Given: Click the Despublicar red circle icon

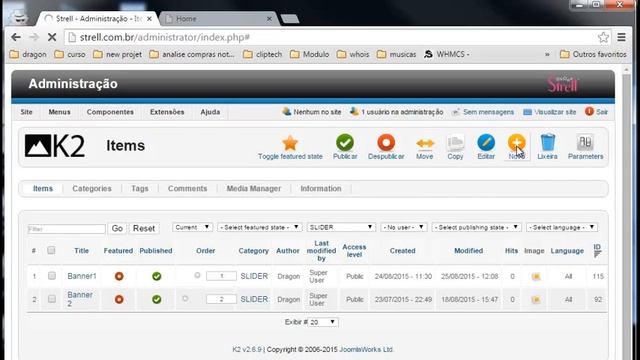Looking at the screenshot, I should [x=386, y=142].
